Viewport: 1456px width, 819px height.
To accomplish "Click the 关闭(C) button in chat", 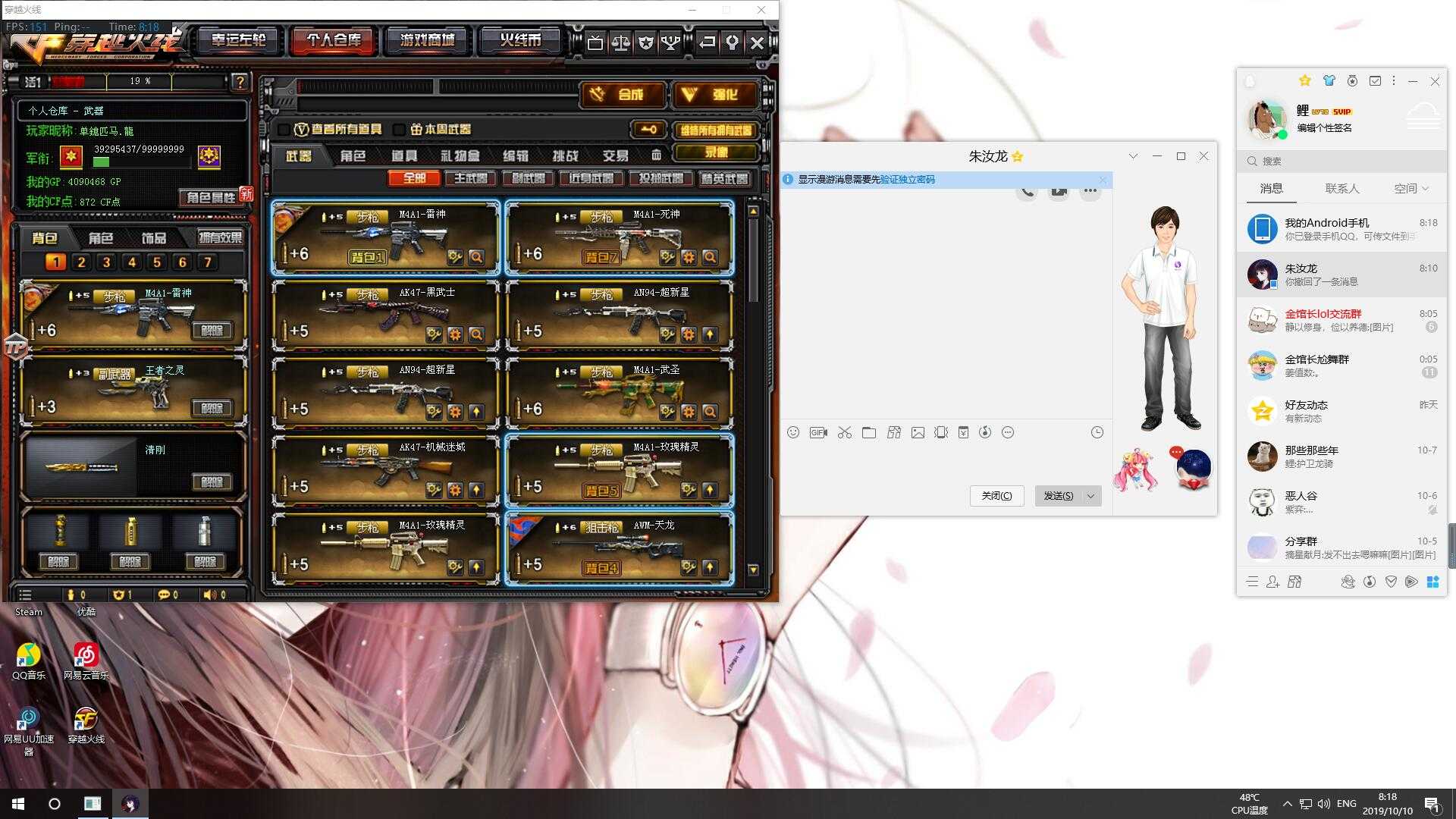I will 996,496.
